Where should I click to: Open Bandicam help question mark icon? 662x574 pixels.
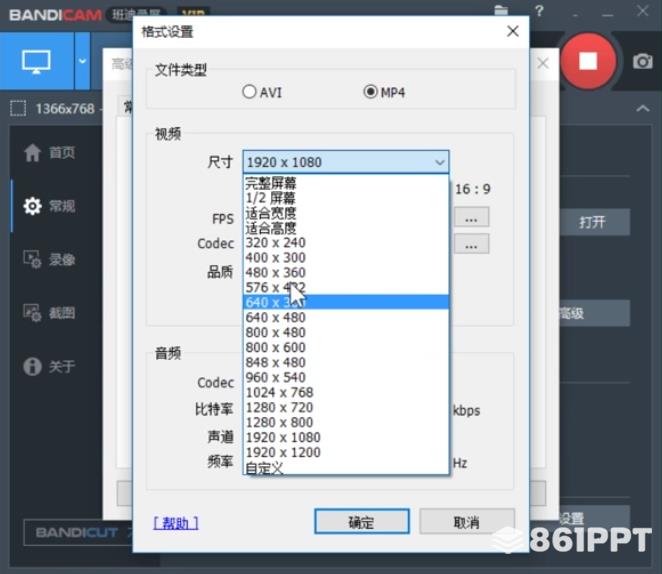pyautogui.click(x=539, y=10)
